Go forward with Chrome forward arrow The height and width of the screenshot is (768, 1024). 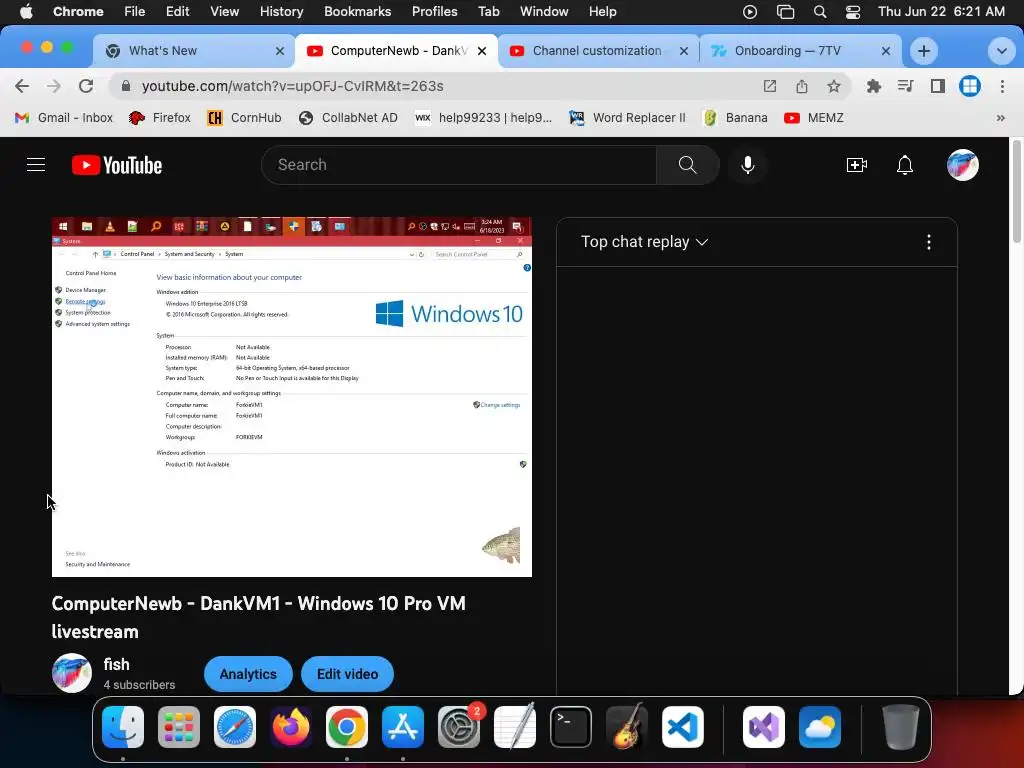[54, 86]
